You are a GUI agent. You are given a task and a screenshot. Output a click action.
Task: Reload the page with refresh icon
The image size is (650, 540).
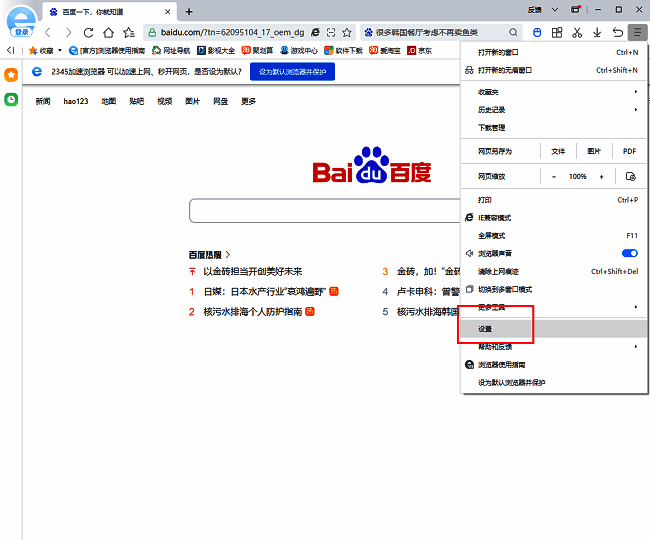click(88, 32)
